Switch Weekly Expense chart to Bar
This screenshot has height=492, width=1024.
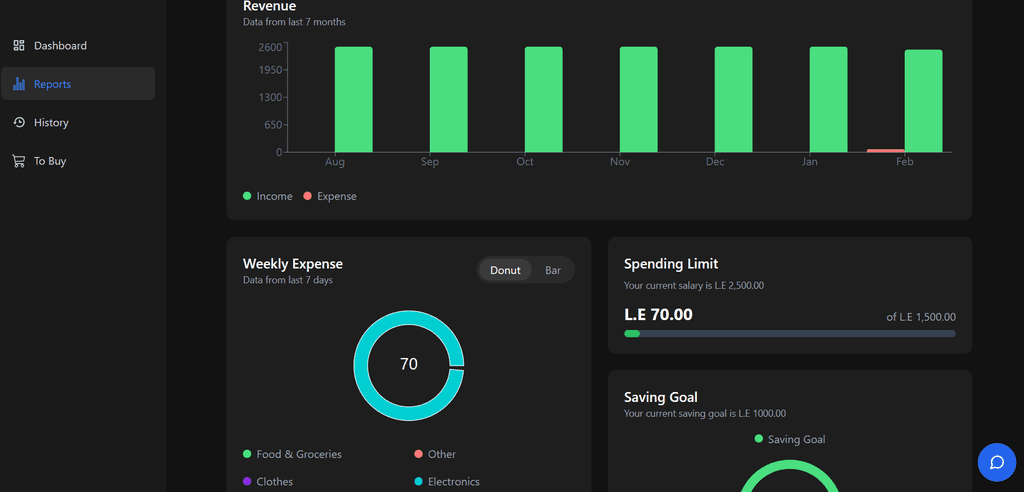click(553, 270)
